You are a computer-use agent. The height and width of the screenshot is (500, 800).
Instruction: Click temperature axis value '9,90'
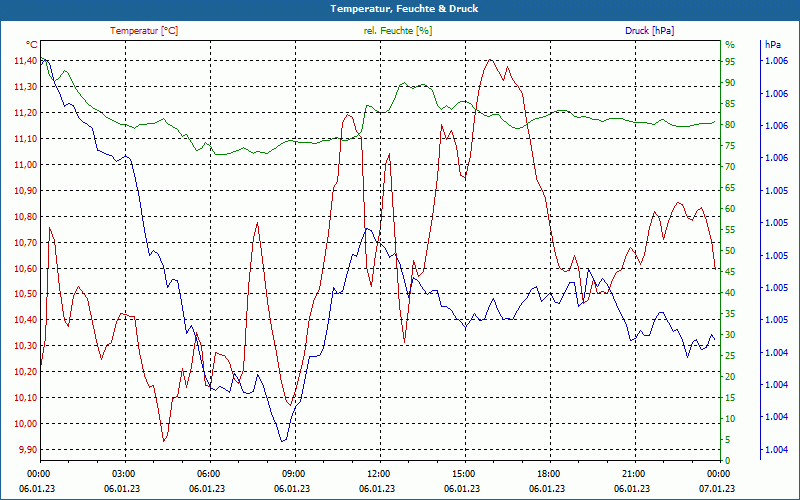(27, 449)
